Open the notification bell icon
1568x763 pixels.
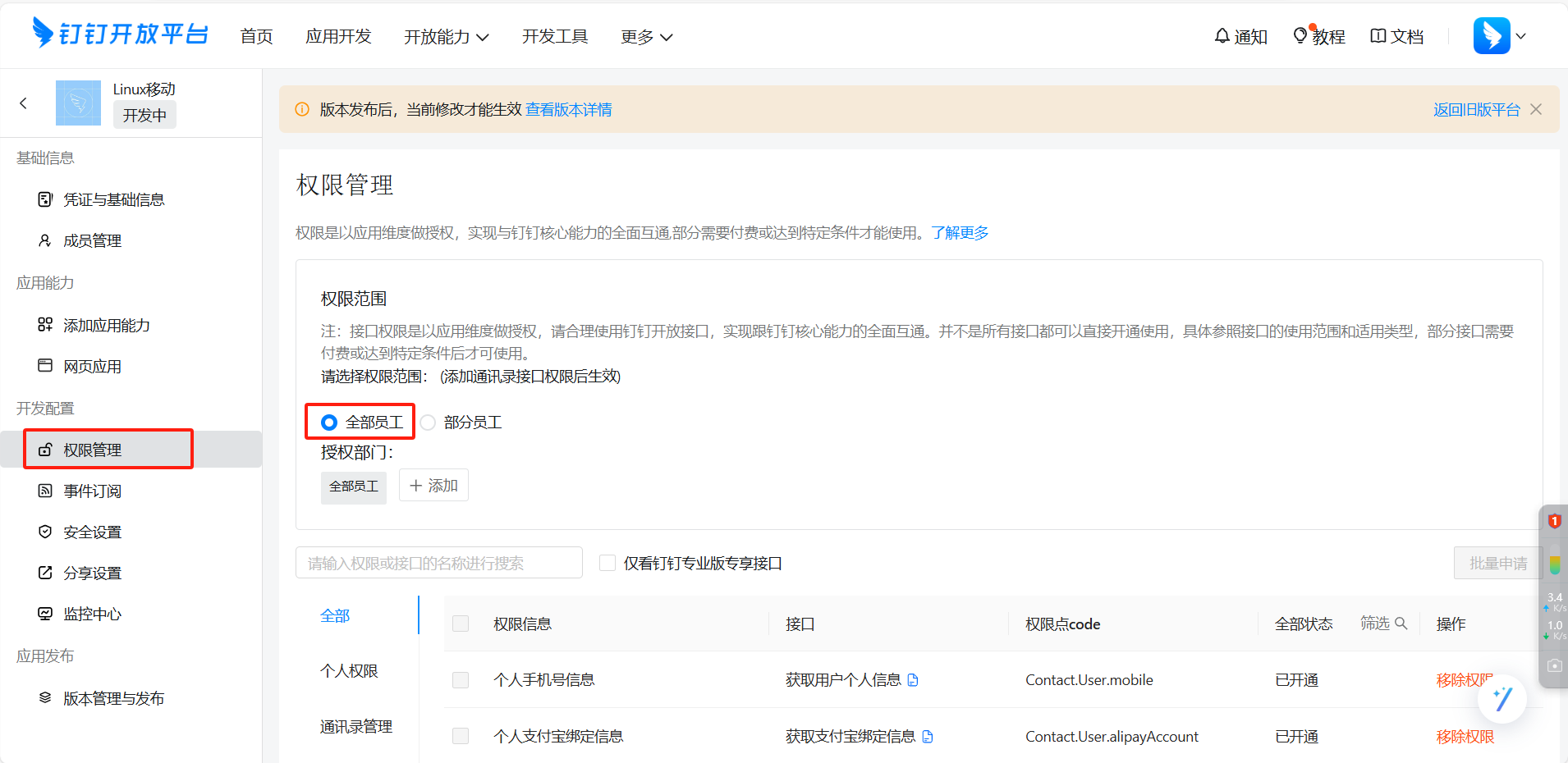(x=1222, y=36)
